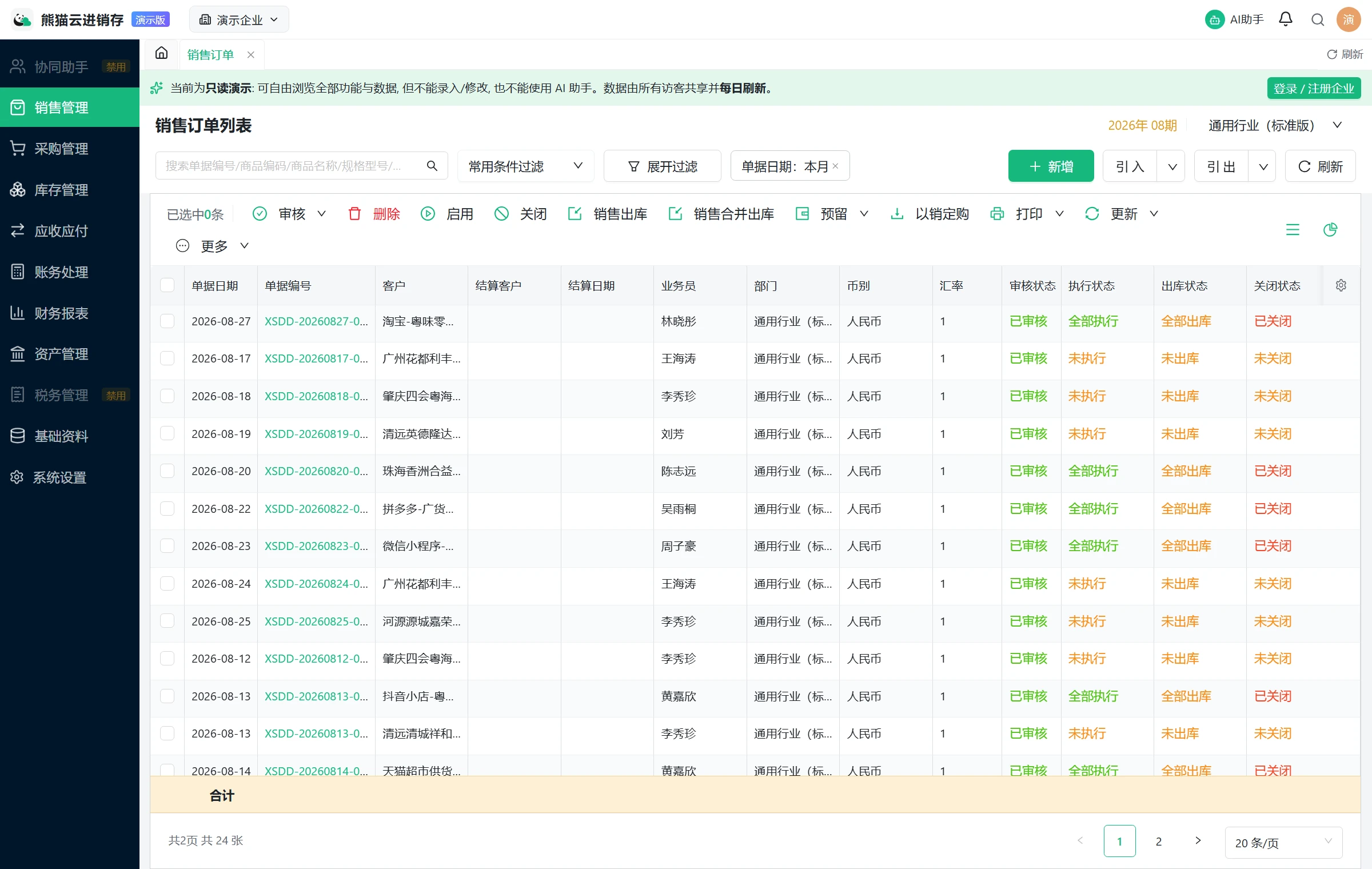1372x869 pixels.
Task: Check the row dated 2026-08-22
Action: tap(167, 509)
